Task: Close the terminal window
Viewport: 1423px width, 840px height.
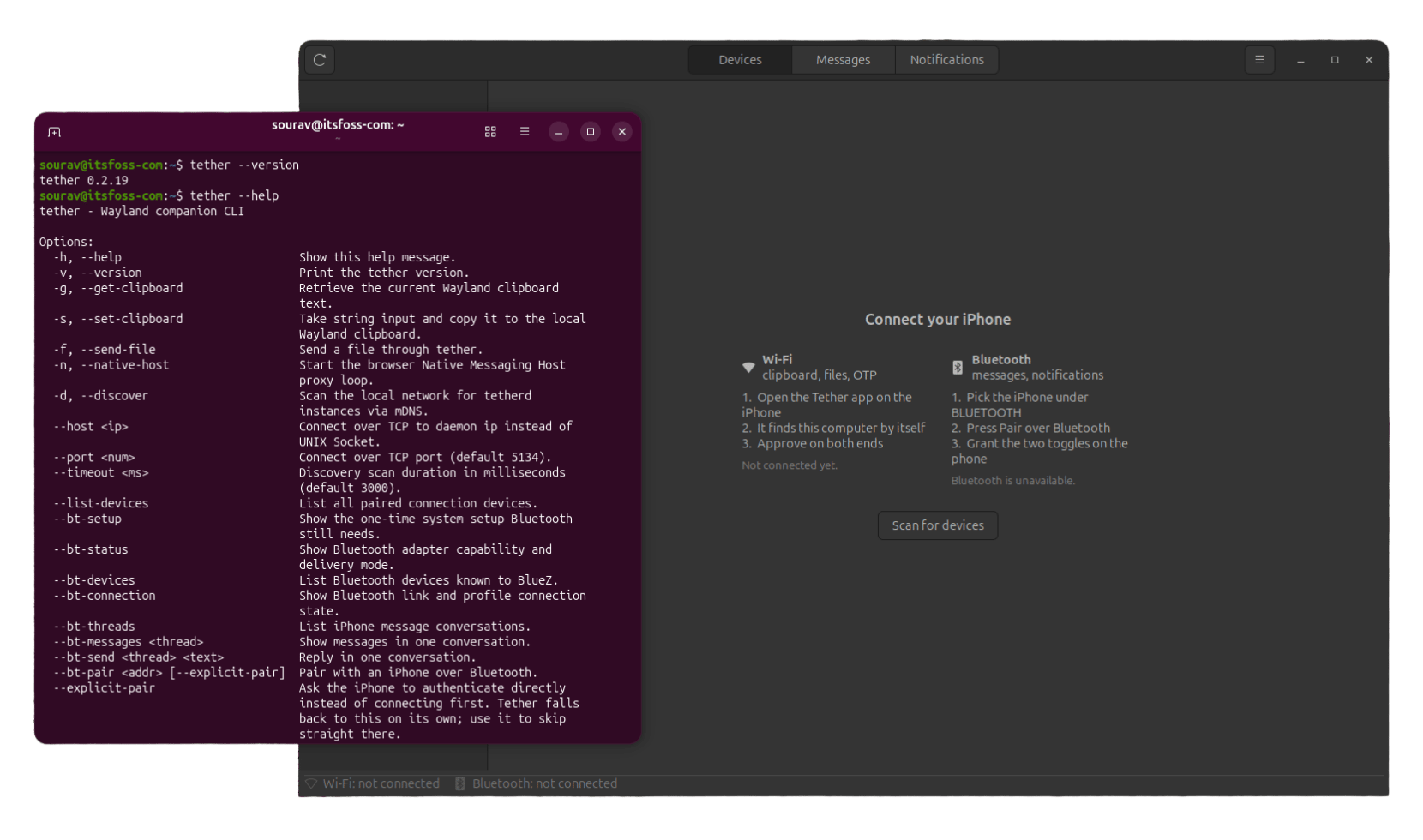Action: (622, 132)
